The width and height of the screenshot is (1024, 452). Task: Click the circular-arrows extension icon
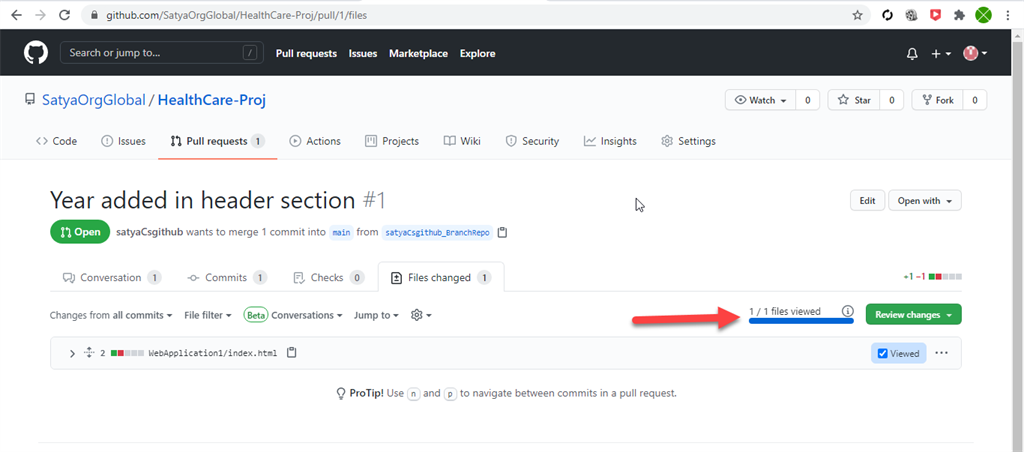click(x=887, y=15)
